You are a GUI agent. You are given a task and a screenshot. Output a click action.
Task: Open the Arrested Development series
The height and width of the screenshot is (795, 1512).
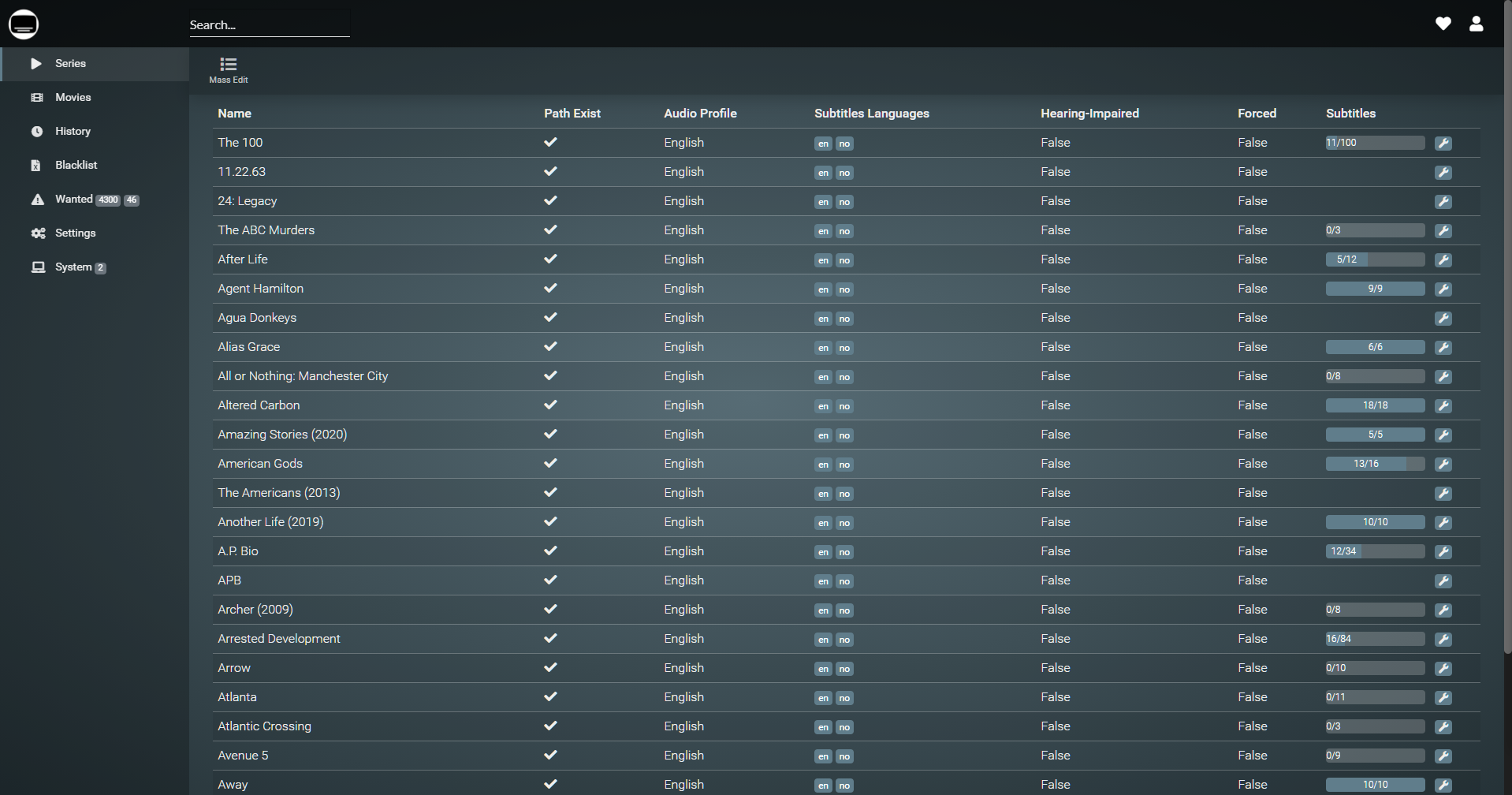pyautogui.click(x=278, y=639)
